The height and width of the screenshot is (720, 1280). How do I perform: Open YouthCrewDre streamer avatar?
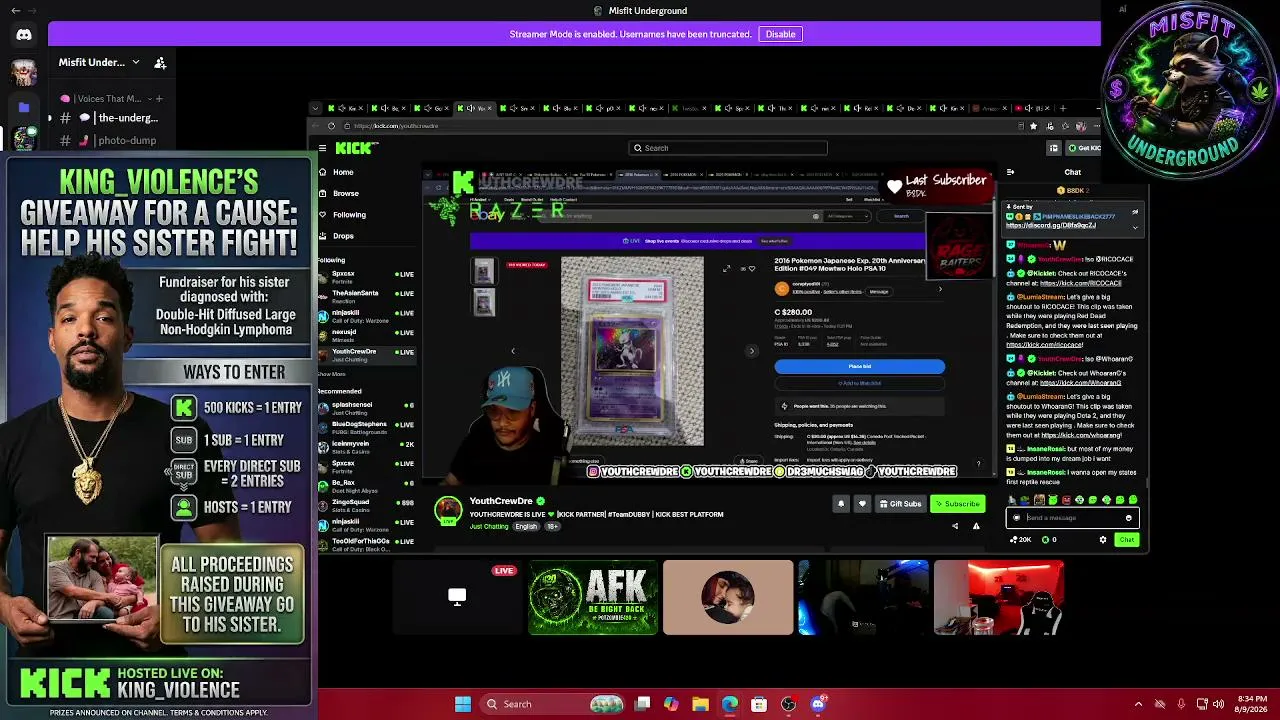coord(448,510)
